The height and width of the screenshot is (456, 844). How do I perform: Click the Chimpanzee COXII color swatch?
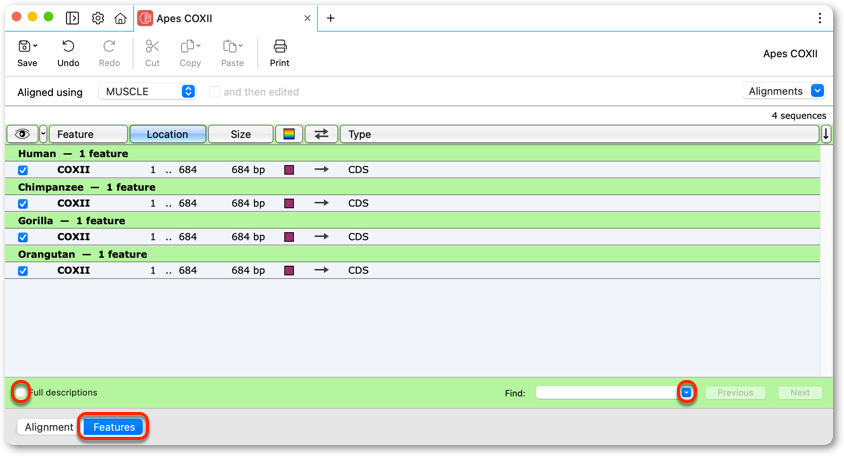pyautogui.click(x=289, y=204)
